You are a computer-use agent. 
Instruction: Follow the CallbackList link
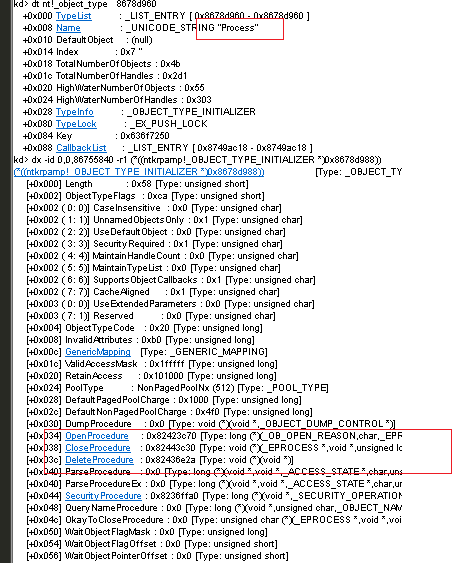pos(81,148)
